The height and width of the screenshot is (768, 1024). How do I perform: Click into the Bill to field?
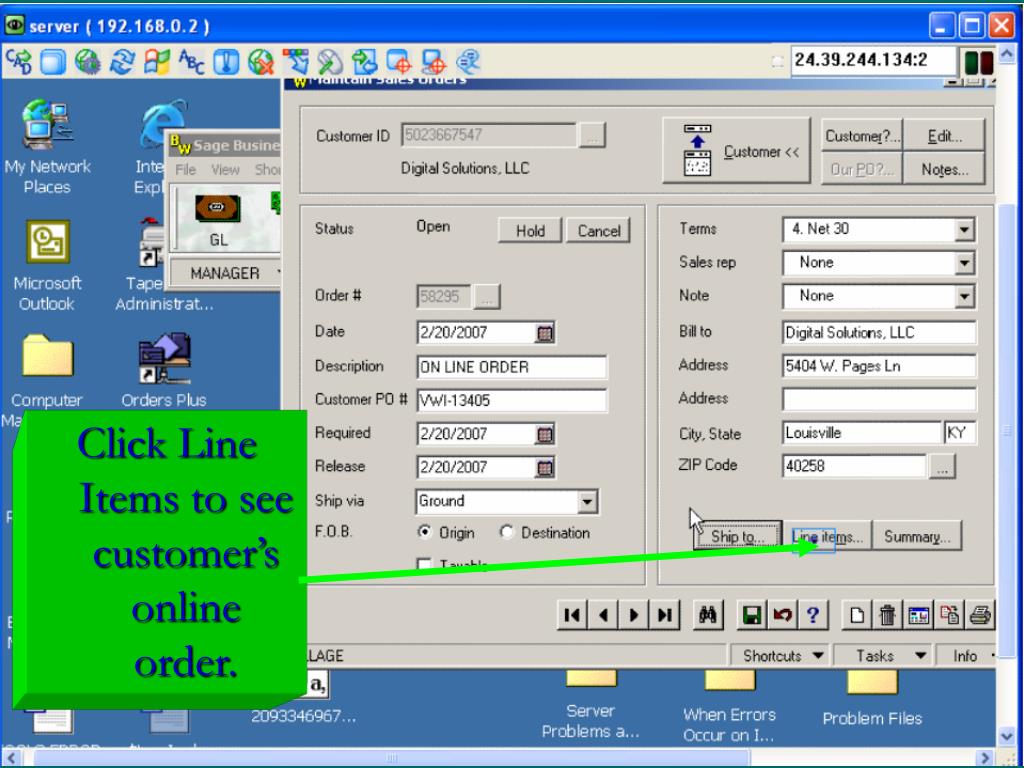coord(879,332)
